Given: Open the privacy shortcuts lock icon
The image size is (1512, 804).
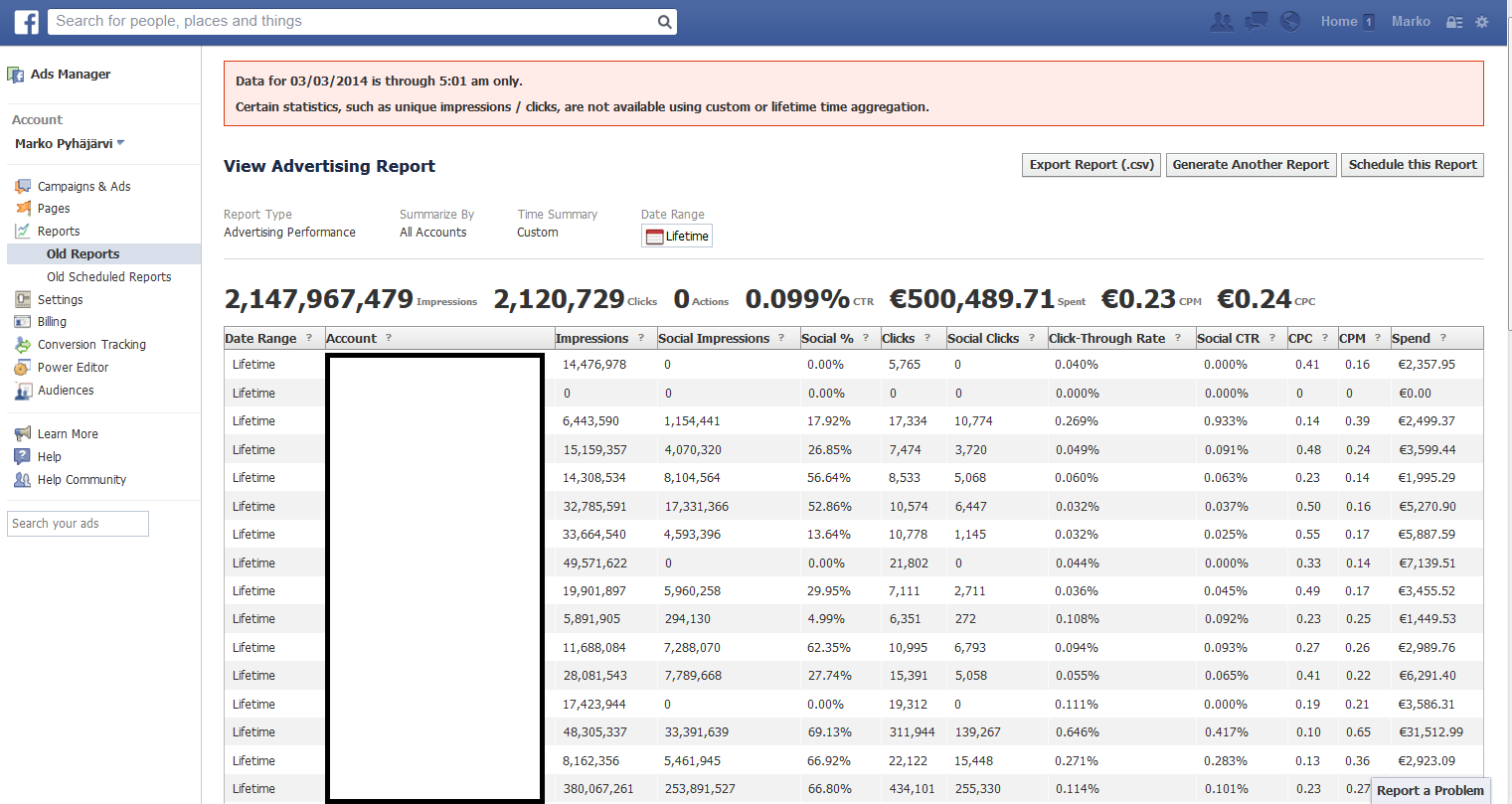Looking at the screenshot, I should pyautogui.click(x=1453, y=22).
